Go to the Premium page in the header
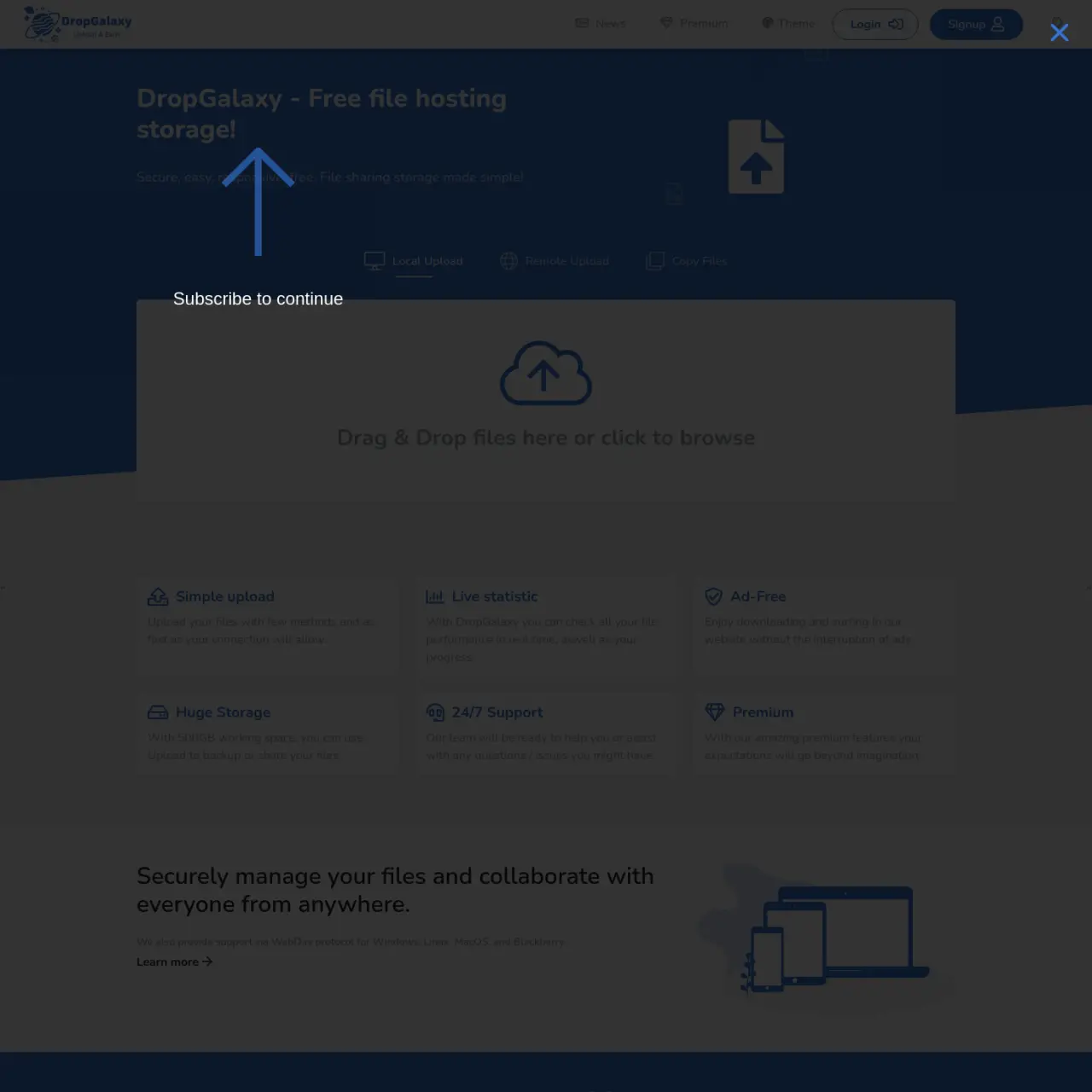The image size is (1092, 1092). [x=694, y=23]
